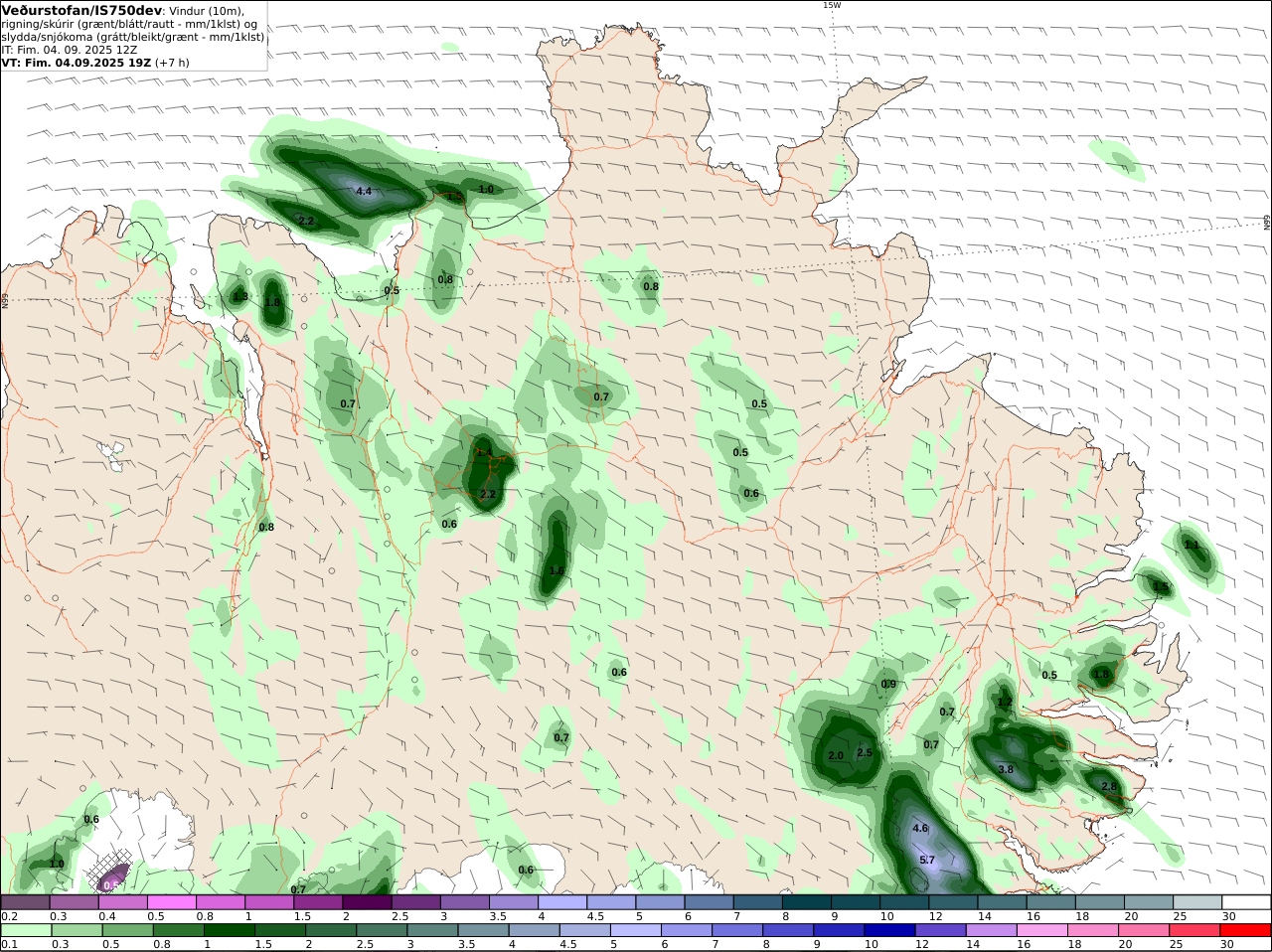Click the 3.8 precipitation value on the map

tap(1006, 769)
